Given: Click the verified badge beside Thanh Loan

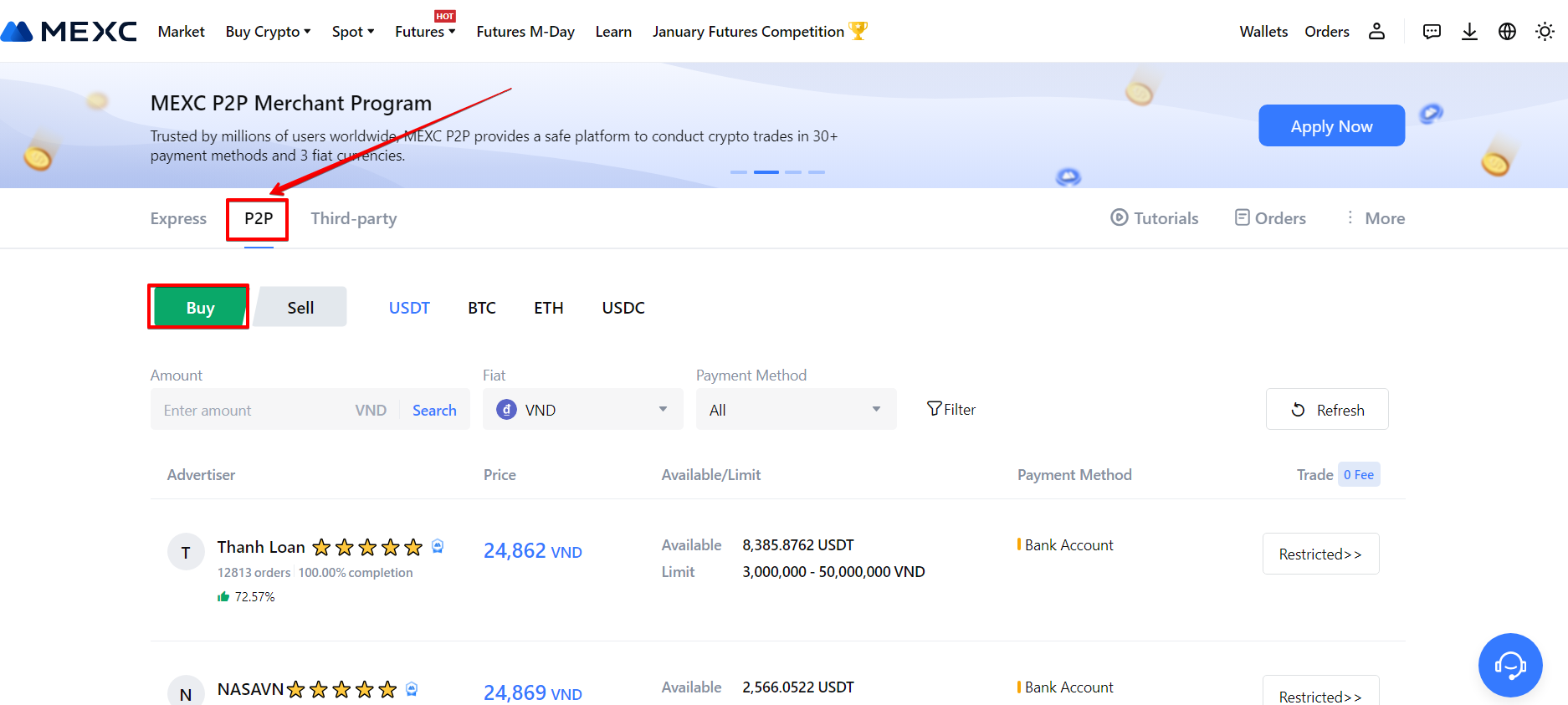Looking at the screenshot, I should (438, 546).
